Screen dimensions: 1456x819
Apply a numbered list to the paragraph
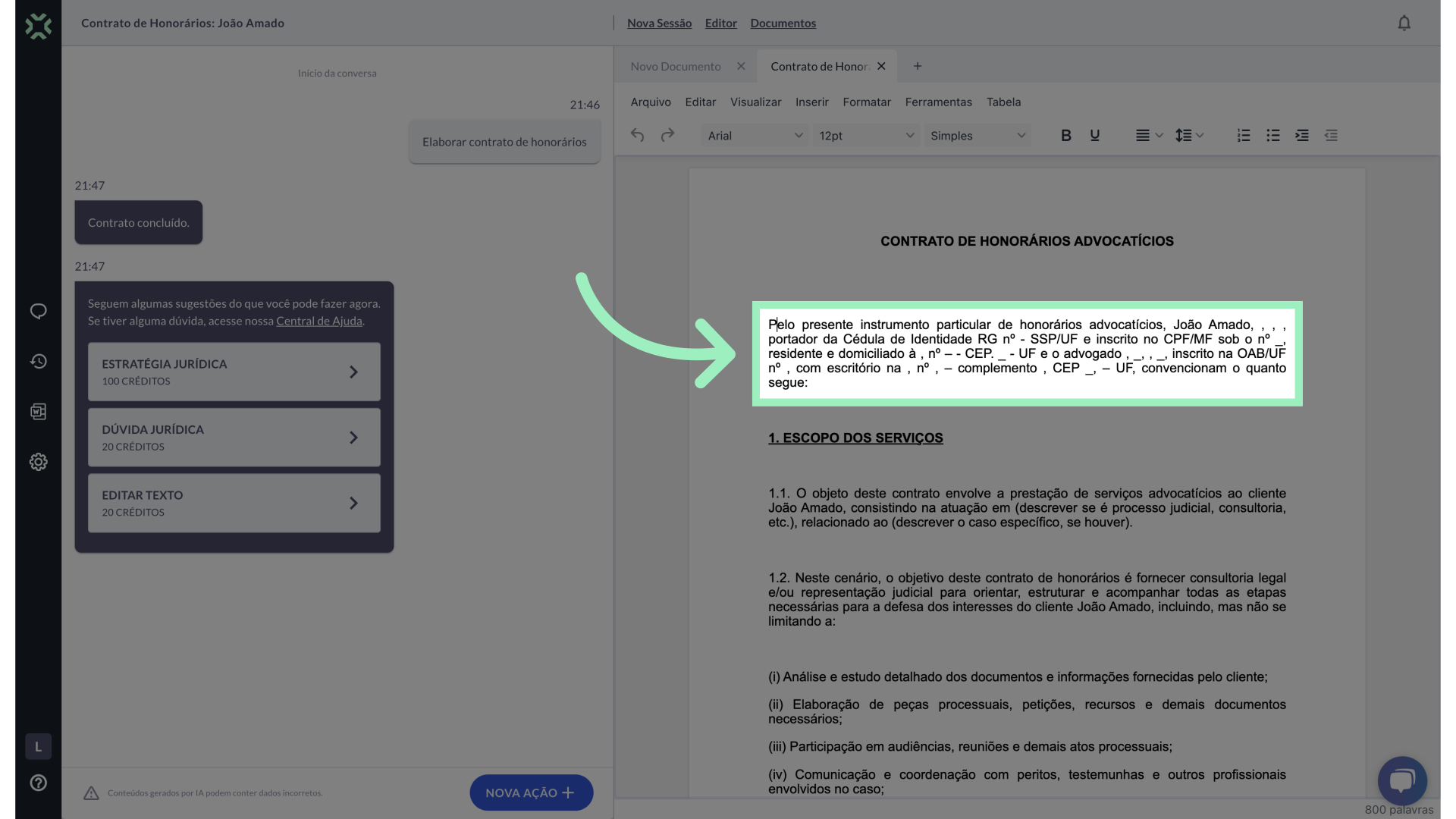1243,135
